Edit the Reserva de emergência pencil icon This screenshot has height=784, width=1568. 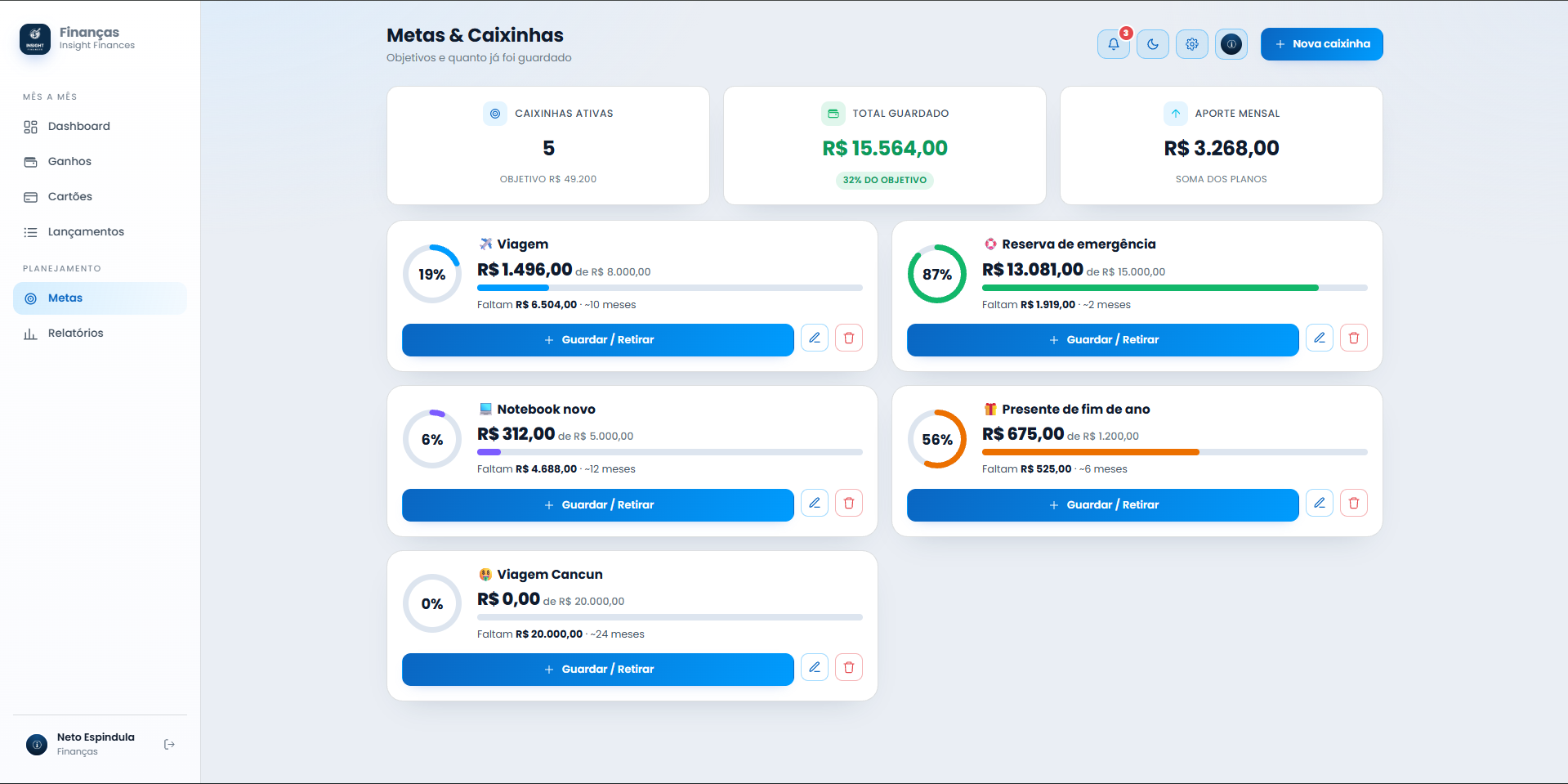pos(1320,338)
